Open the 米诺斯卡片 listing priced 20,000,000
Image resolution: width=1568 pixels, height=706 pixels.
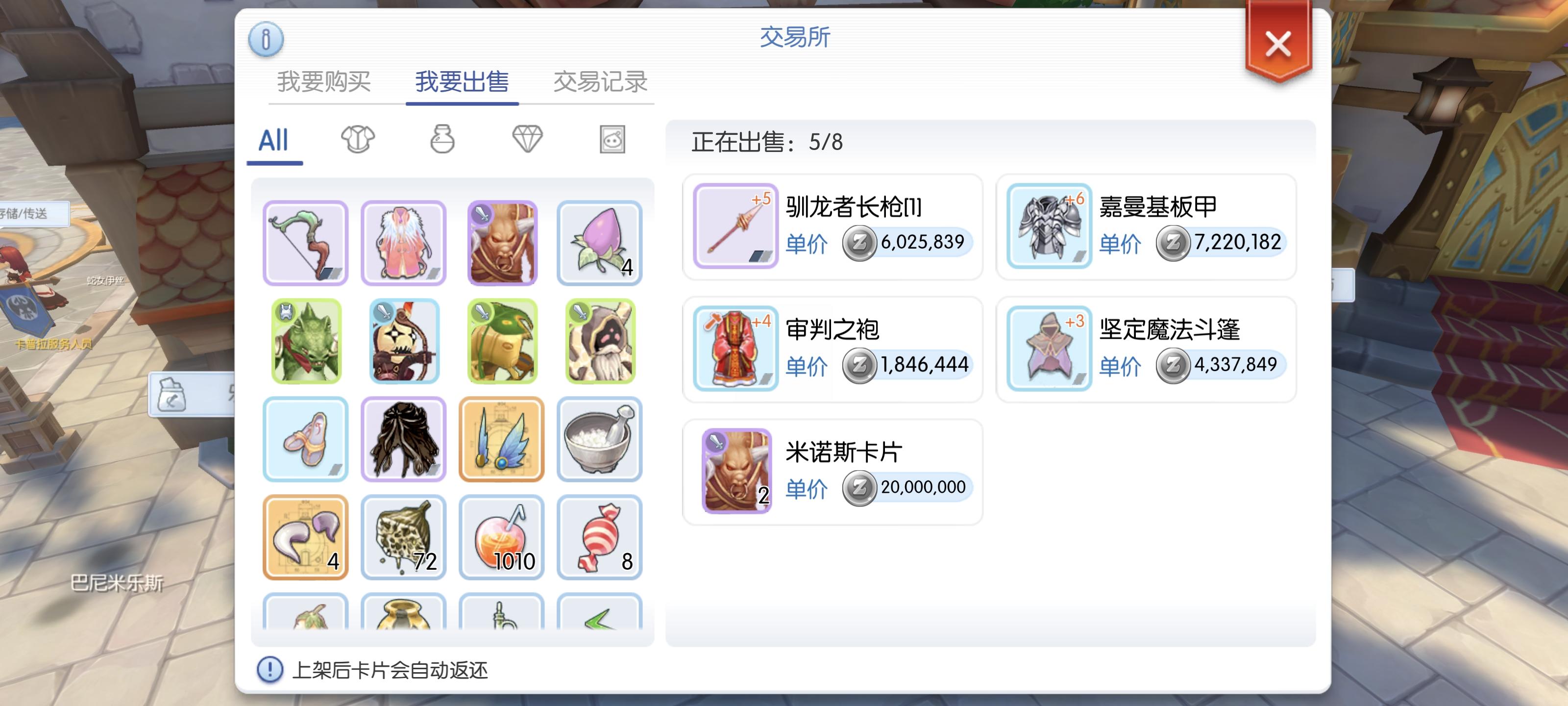832,472
